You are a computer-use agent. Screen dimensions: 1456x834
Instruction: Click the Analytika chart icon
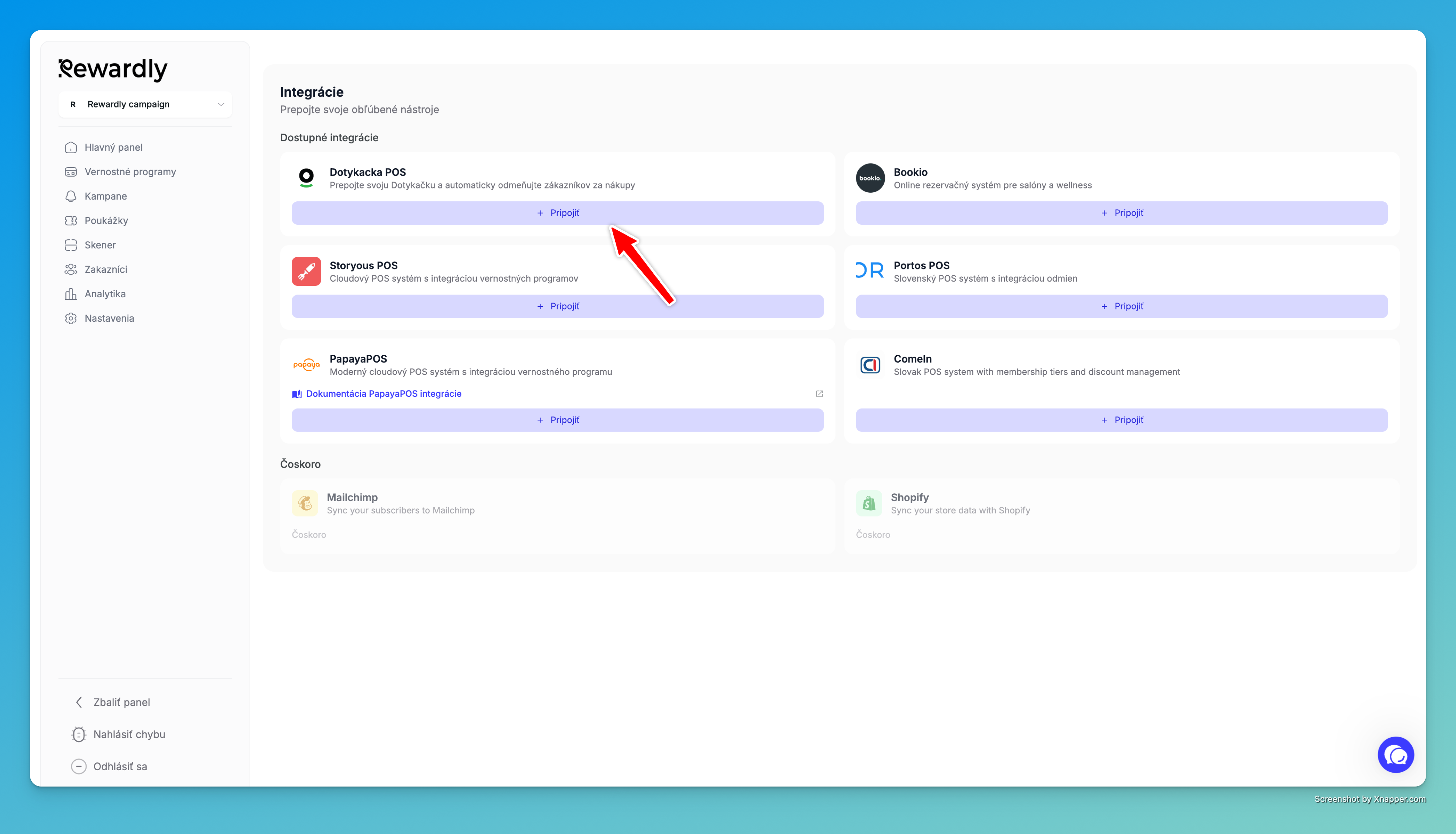[70, 294]
